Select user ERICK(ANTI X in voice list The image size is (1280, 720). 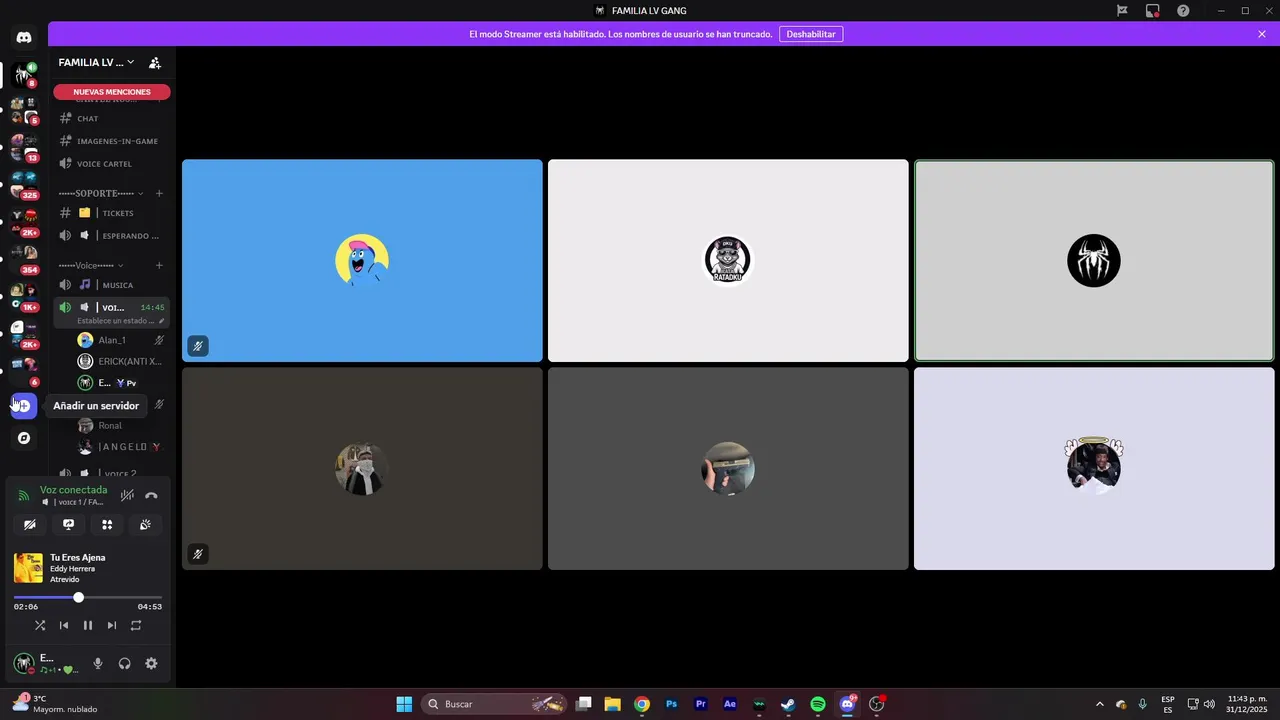point(119,362)
